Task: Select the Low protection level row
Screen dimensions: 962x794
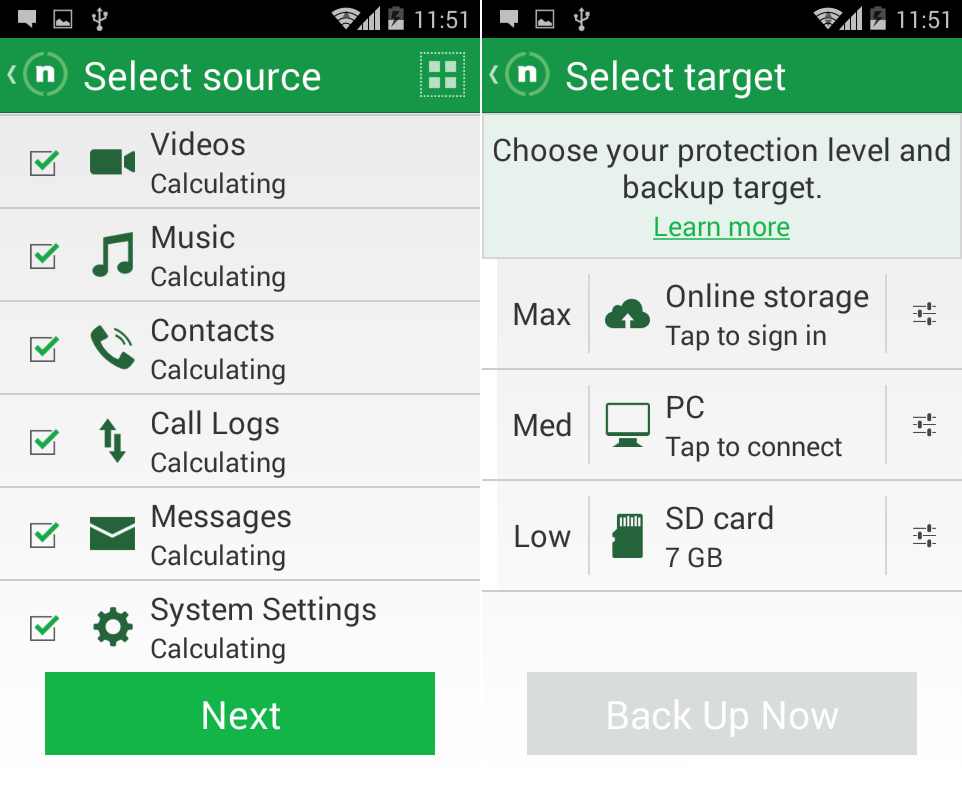Action: click(x=722, y=536)
